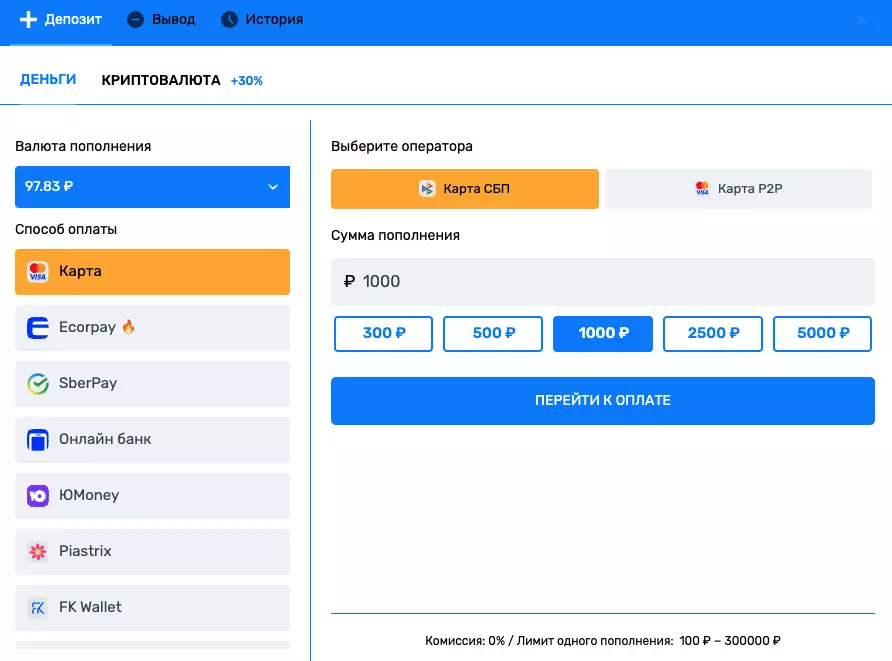Click the Visa/Mastercard icon on Карта option
This screenshot has width=892, height=661.
38,271
